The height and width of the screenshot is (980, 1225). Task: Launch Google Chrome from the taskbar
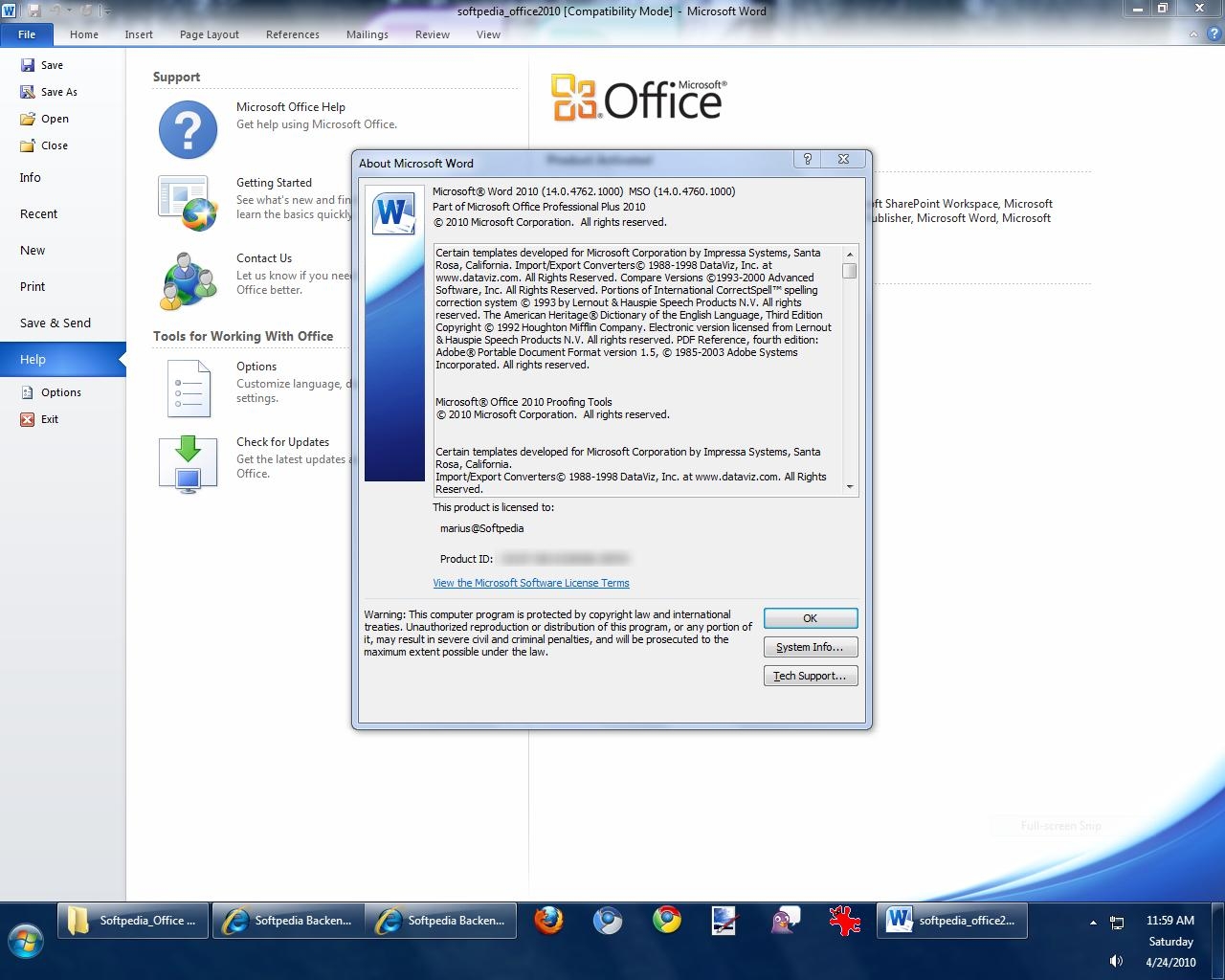point(667,921)
